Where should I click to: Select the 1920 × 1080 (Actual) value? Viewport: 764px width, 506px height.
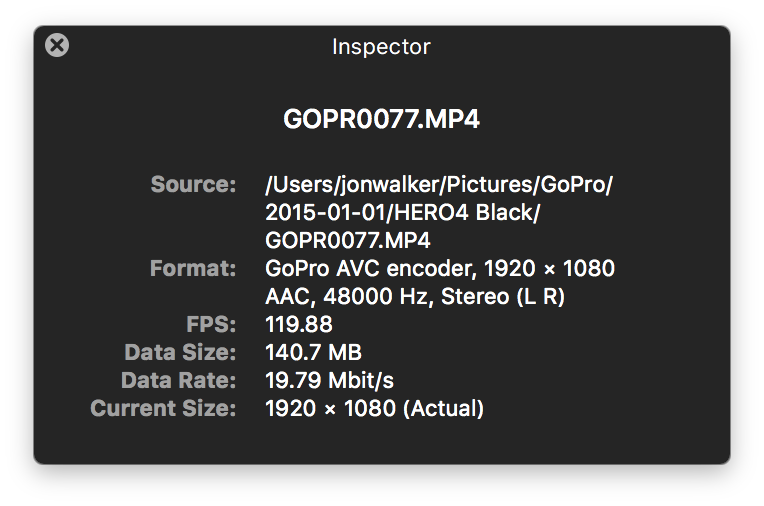(374, 408)
